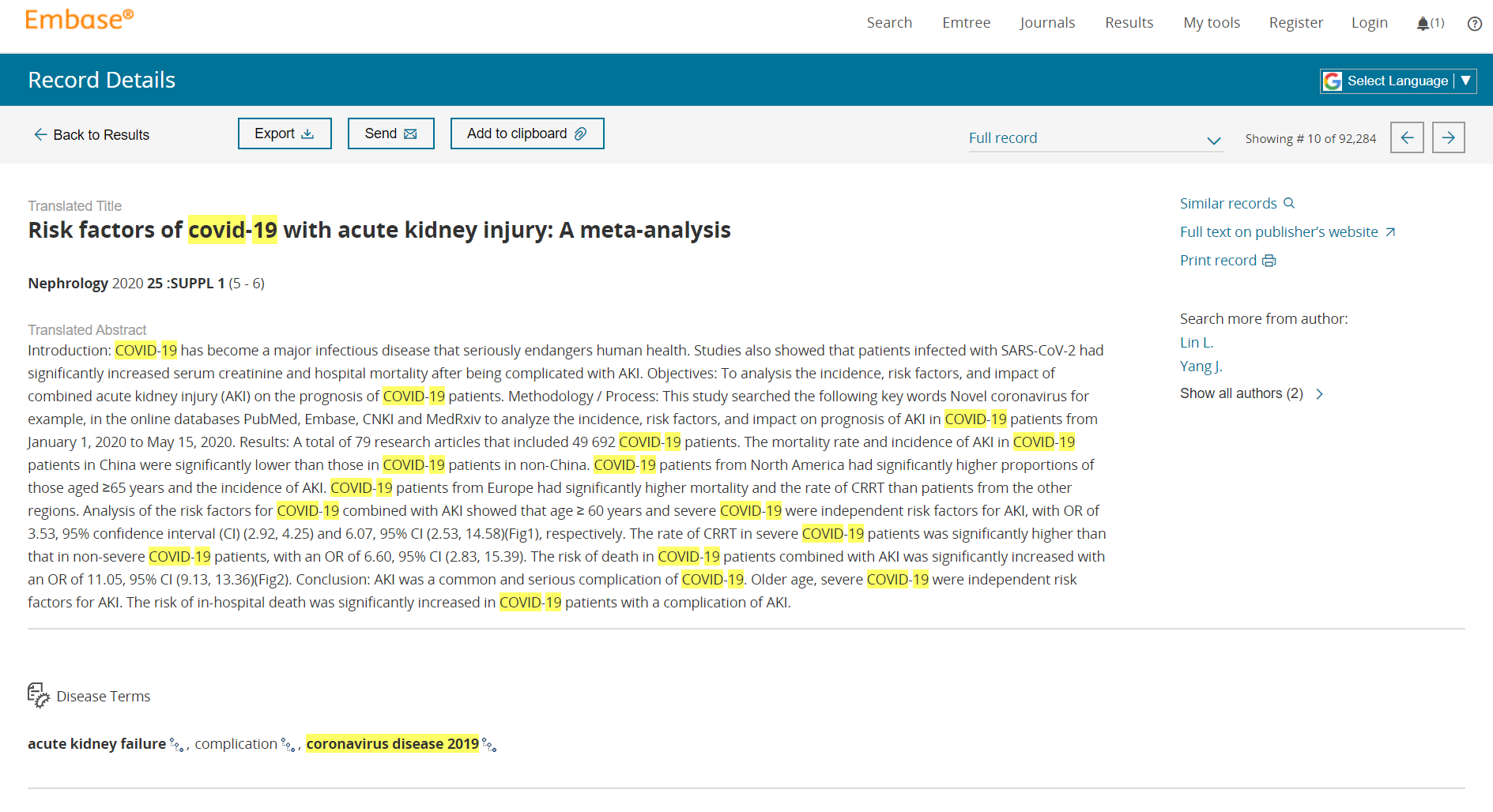Click the Disease Terms section icon
The width and height of the screenshot is (1493, 812).
point(38,696)
